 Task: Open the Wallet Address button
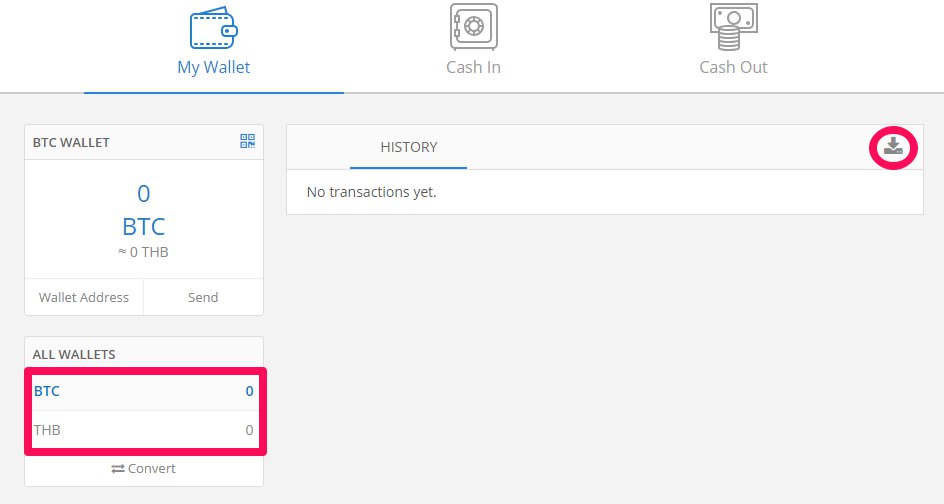click(x=84, y=297)
